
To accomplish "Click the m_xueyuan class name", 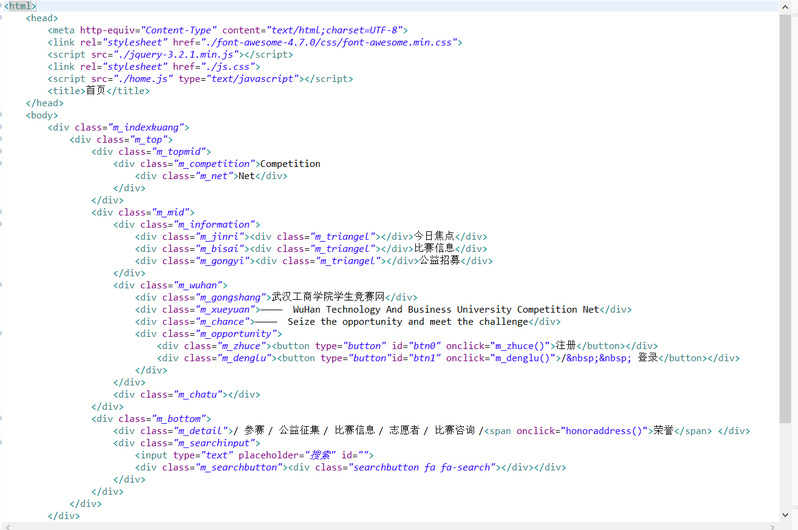I will (x=224, y=310).
